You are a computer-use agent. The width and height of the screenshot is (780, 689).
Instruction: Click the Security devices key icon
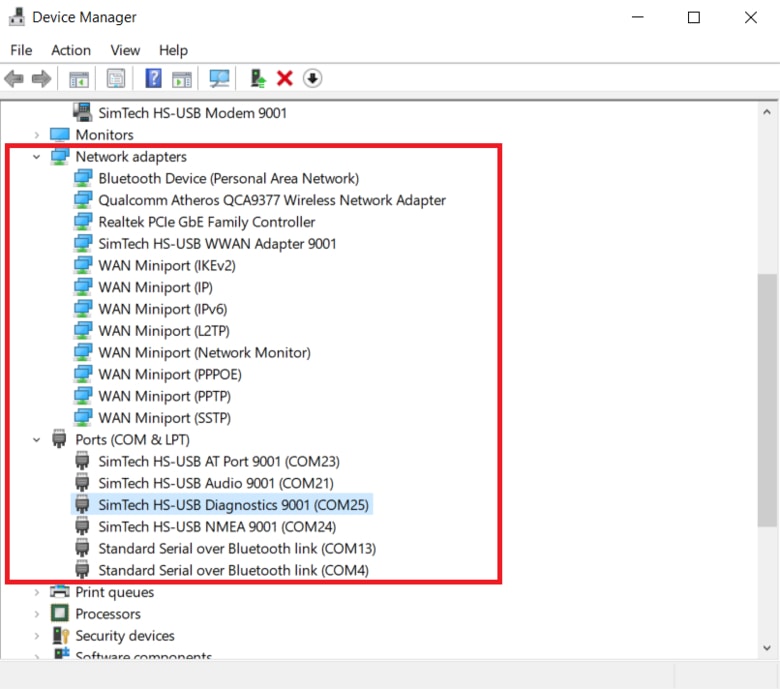point(61,635)
